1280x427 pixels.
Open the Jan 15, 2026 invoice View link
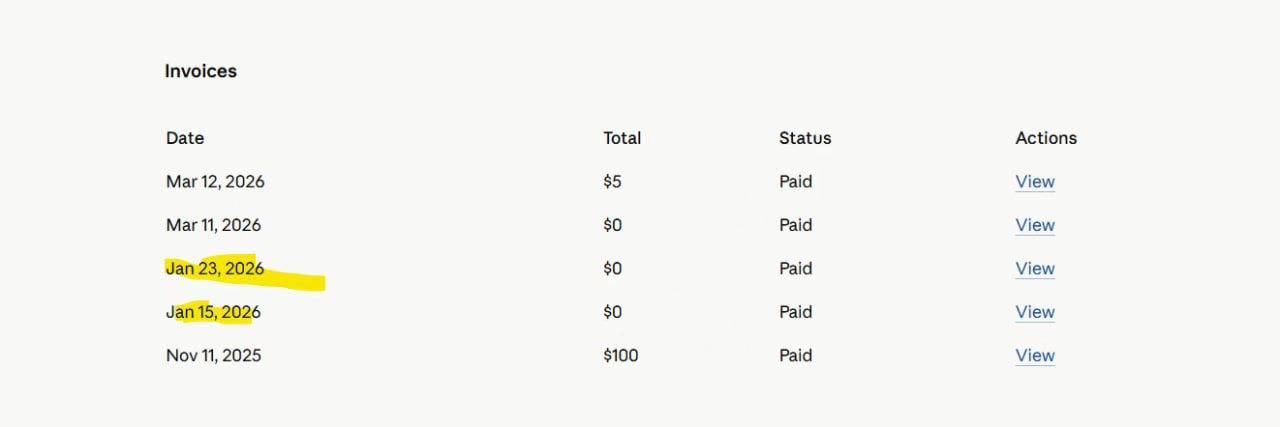1035,312
